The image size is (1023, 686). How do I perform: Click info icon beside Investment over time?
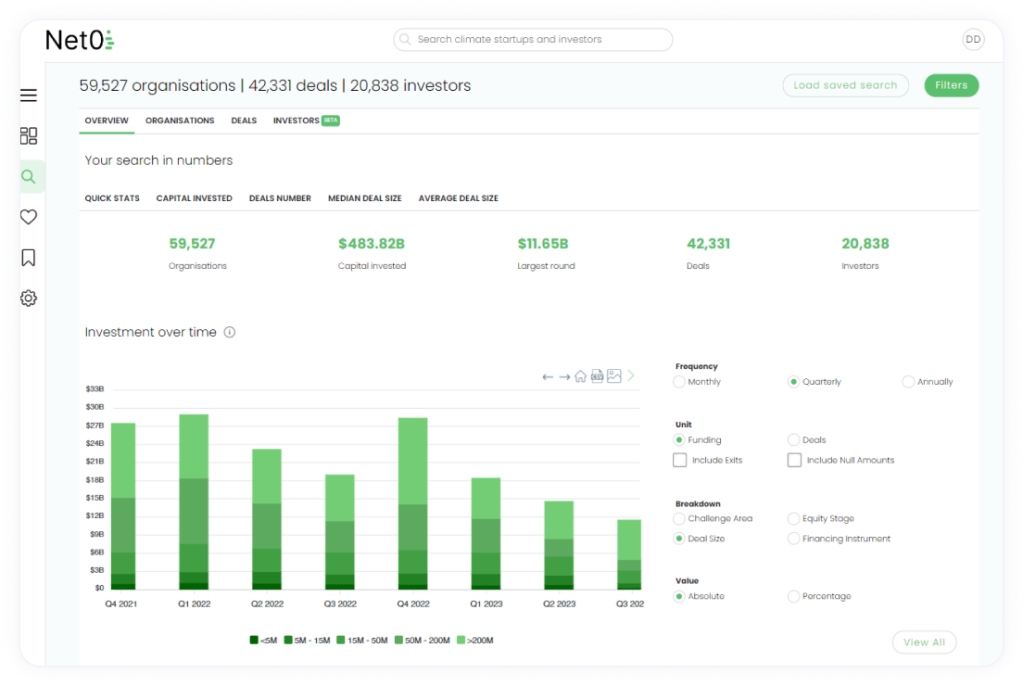tap(230, 333)
